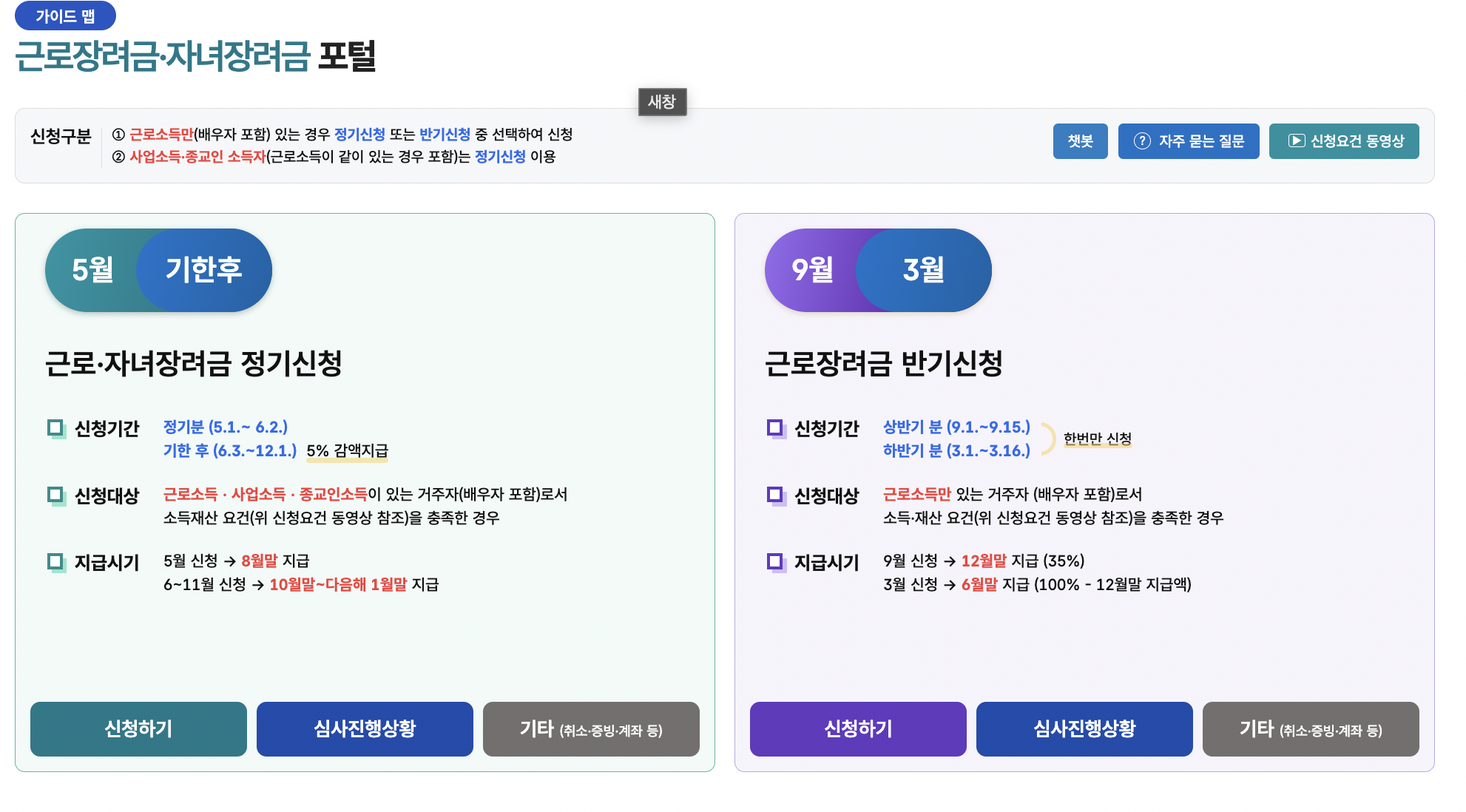Open 심사진행상황 under 반기신청 card

1084,729
